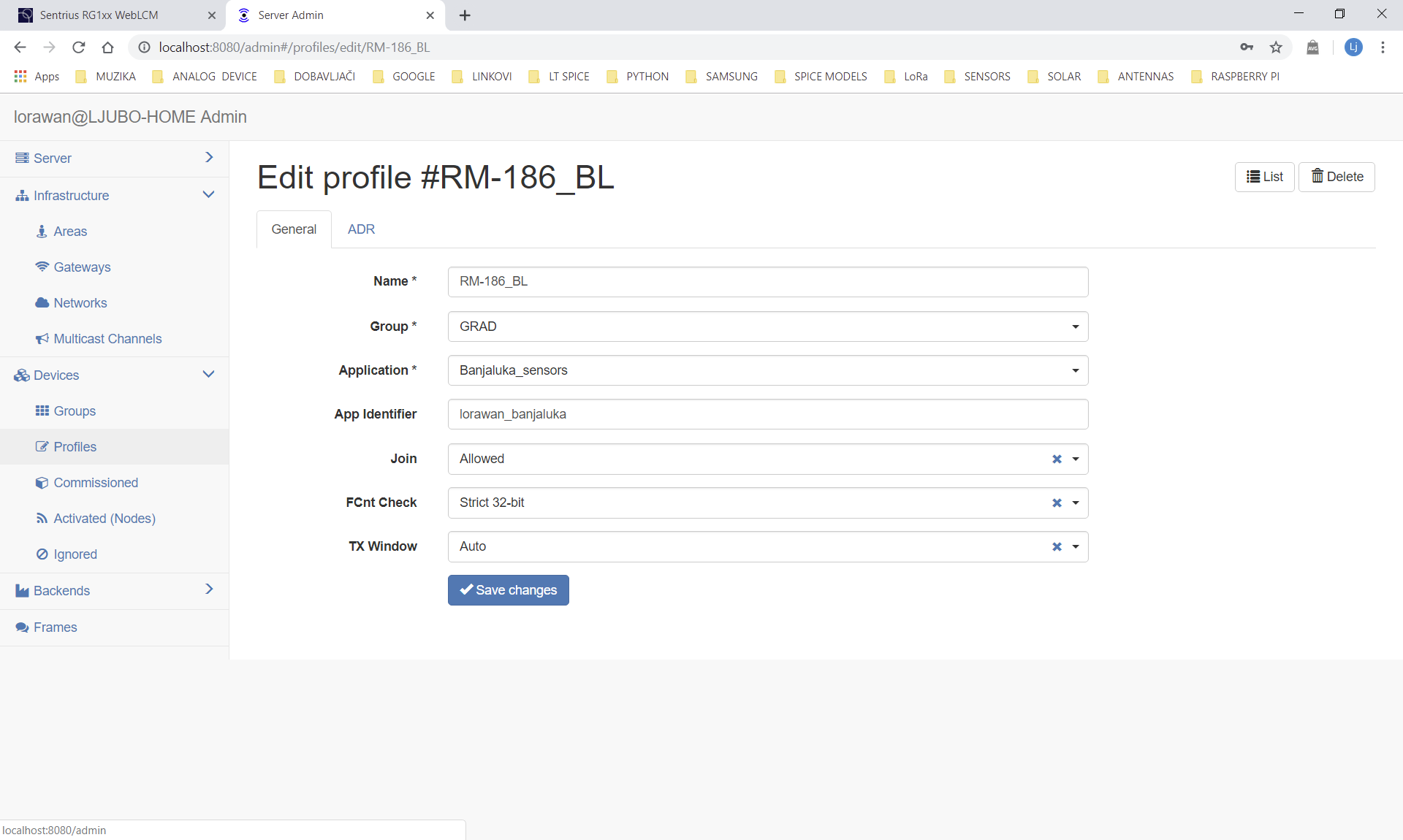The image size is (1403, 840).
Task: Select the General tab
Action: (294, 229)
